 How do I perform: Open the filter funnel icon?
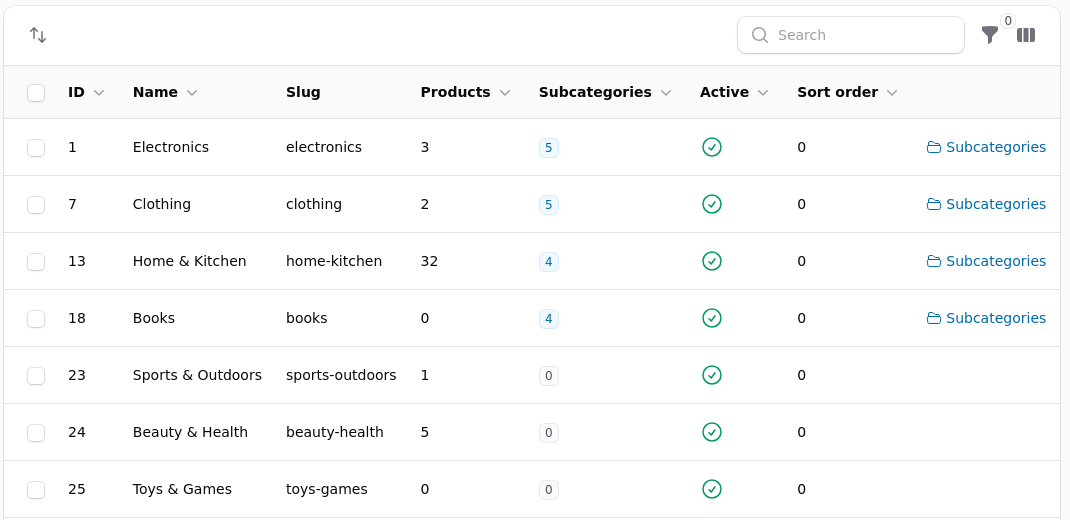[x=989, y=35]
